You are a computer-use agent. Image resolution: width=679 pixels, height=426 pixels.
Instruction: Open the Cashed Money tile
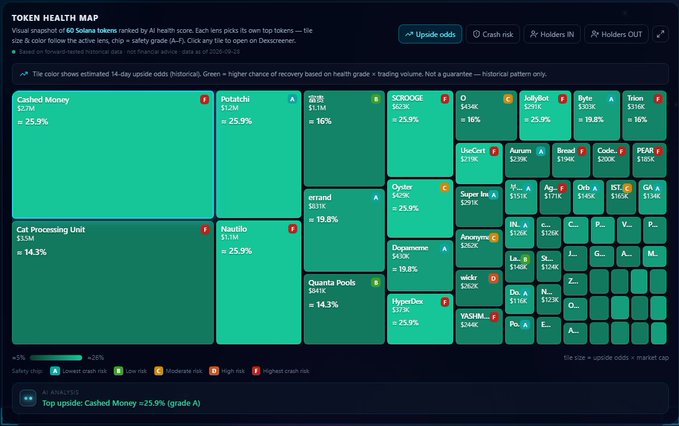[113, 154]
